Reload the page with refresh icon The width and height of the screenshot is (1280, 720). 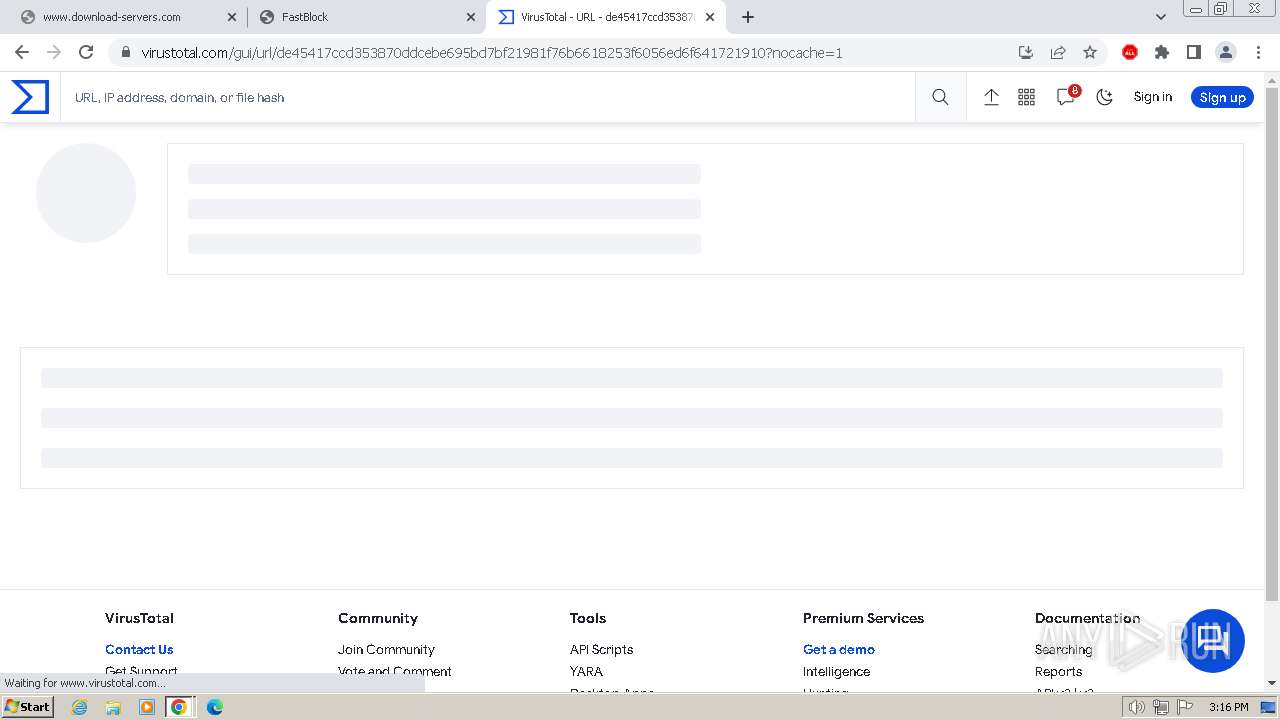[86, 52]
